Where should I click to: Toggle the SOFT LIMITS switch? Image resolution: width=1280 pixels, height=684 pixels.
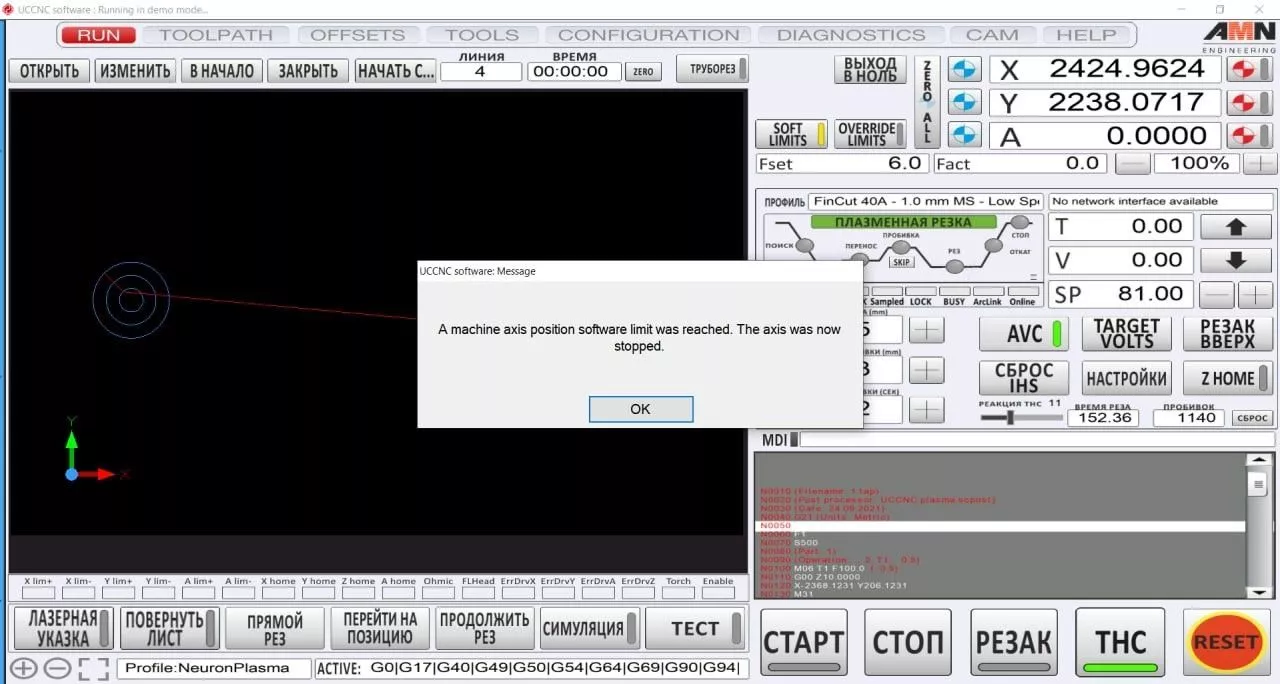point(797,134)
